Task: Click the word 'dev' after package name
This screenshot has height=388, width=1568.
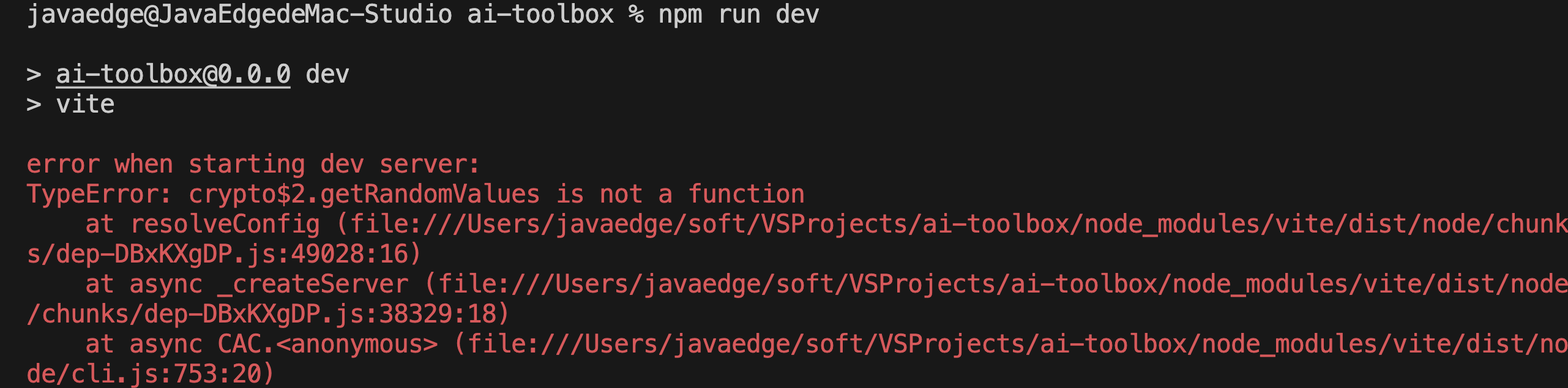Action: pos(327,75)
